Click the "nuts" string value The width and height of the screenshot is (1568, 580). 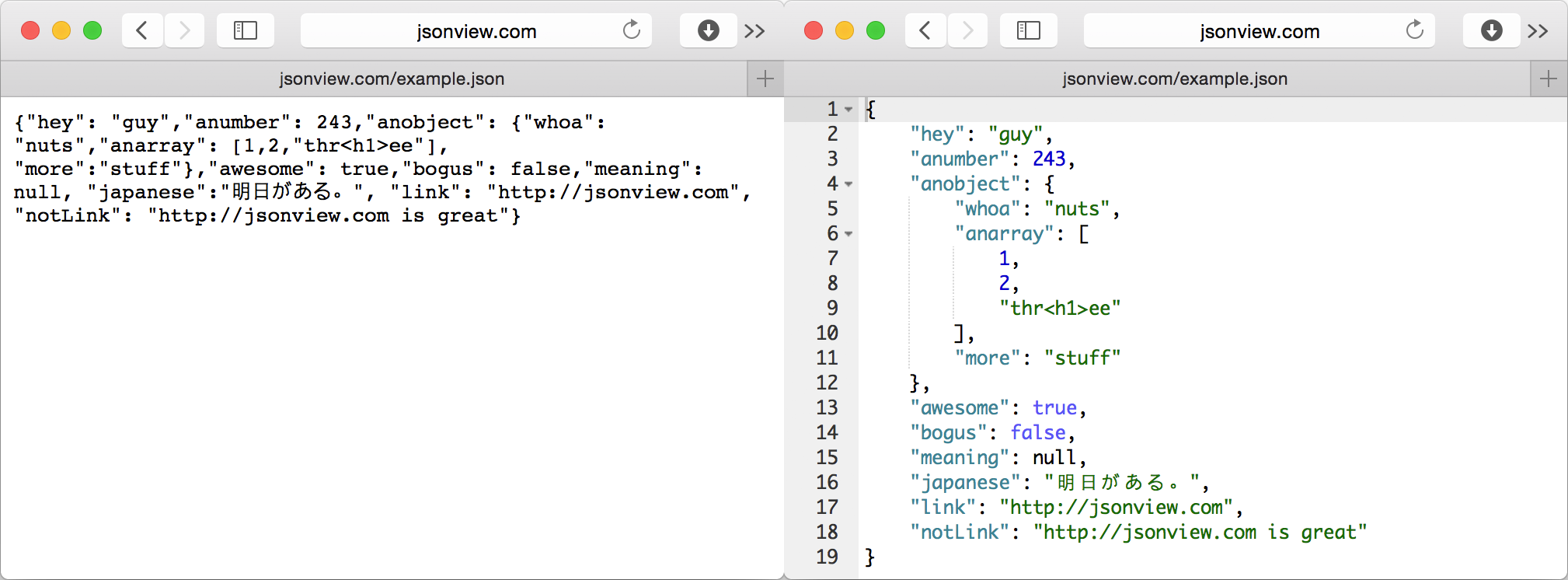tap(1077, 209)
